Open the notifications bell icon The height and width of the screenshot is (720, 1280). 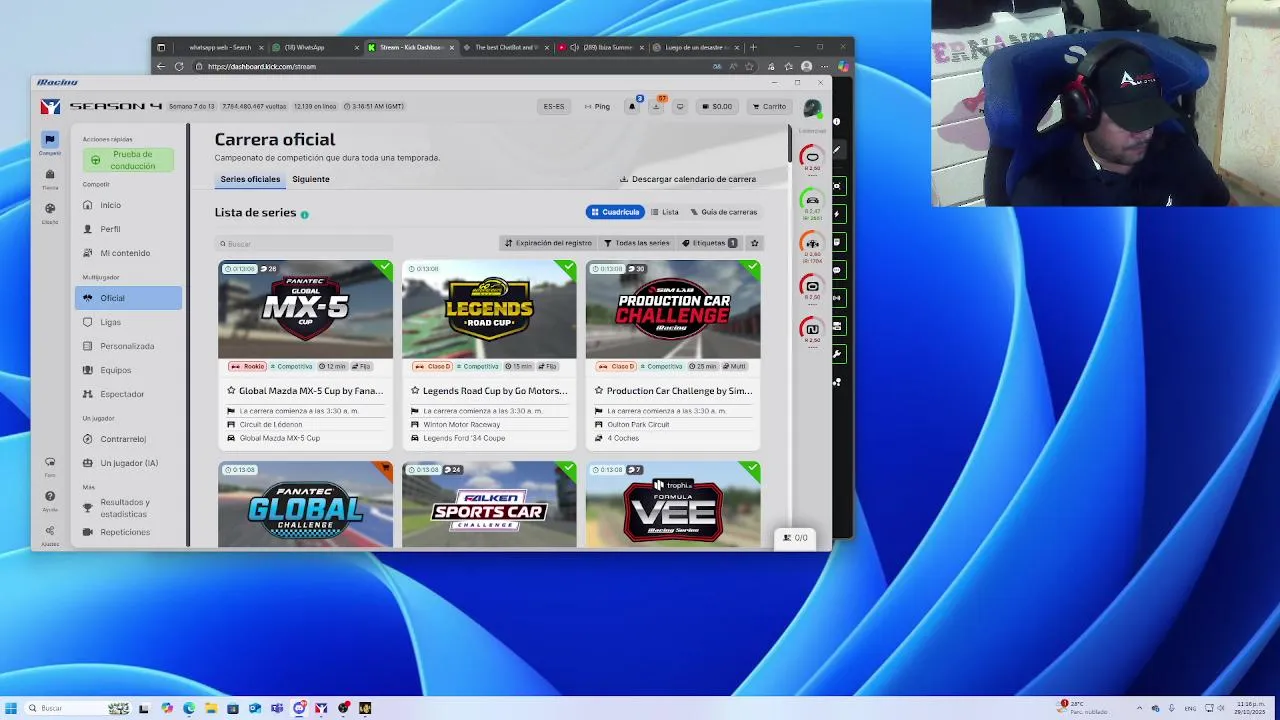tap(632, 106)
